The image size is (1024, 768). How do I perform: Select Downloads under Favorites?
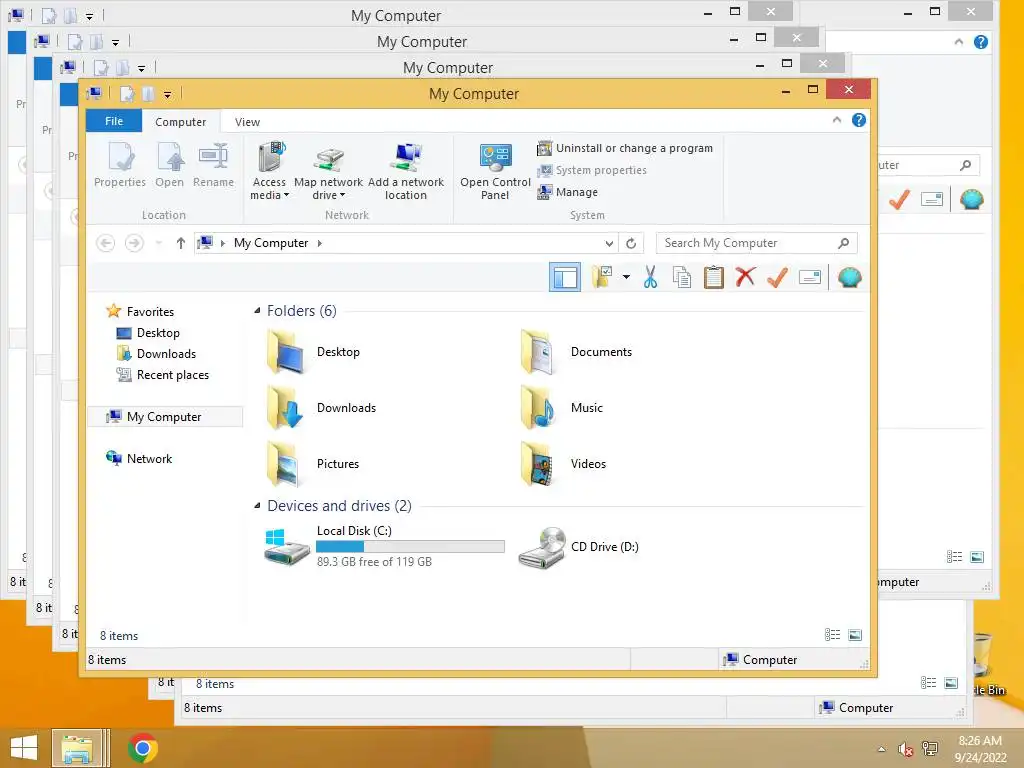pyautogui.click(x=156, y=353)
